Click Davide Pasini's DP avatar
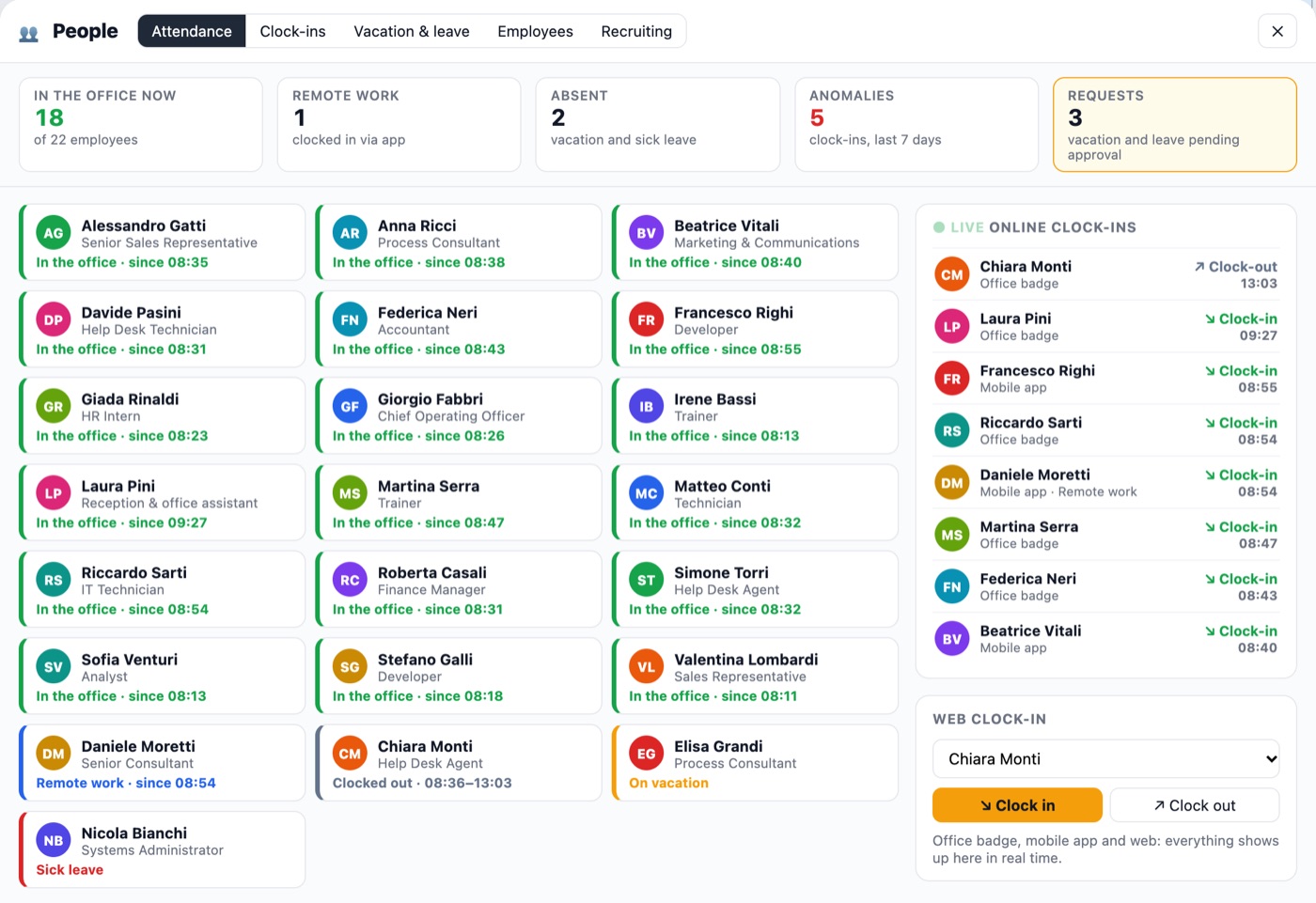The image size is (1316, 903). click(x=54, y=319)
